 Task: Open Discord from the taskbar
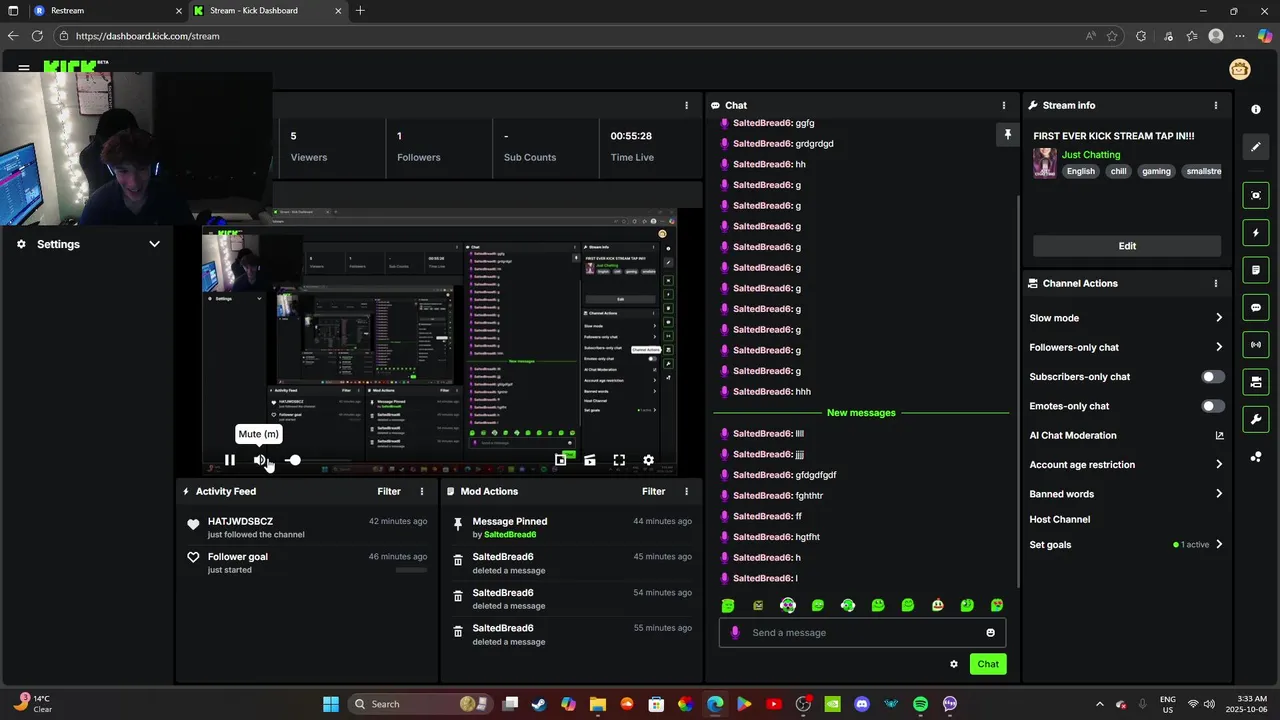point(862,704)
